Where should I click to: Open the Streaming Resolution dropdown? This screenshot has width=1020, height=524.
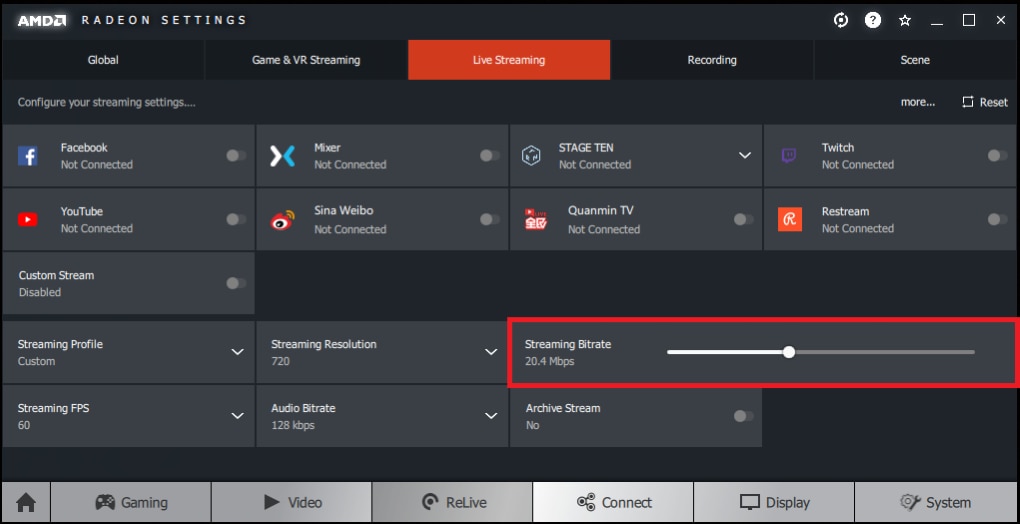[491, 352]
